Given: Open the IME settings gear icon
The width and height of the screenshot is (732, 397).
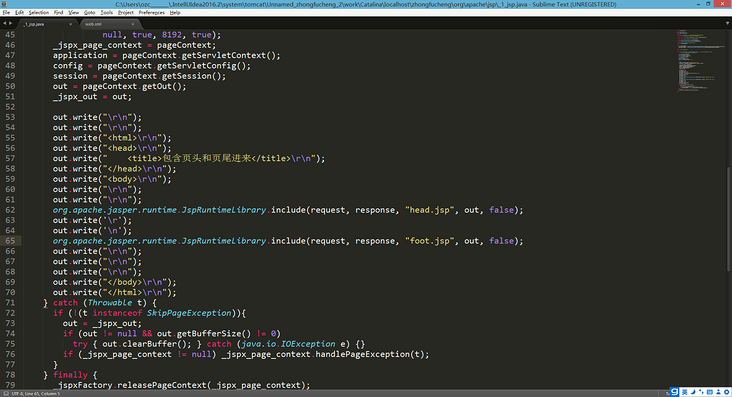Looking at the screenshot, I should (x=726, y=392).
